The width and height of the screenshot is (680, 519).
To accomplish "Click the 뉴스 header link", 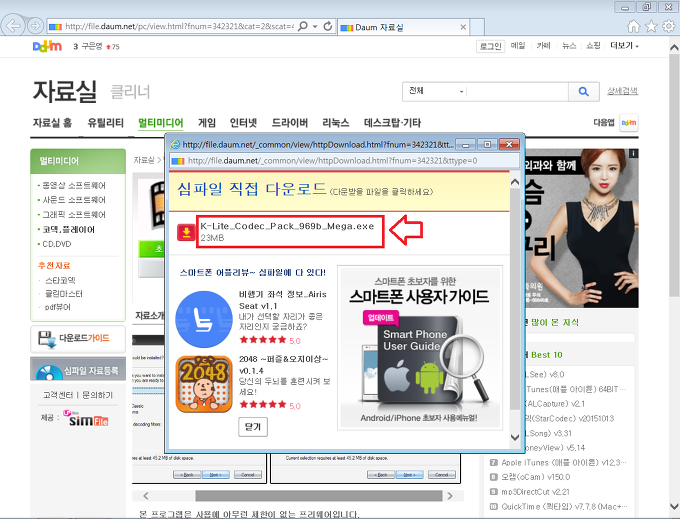I will pos(569,46).
